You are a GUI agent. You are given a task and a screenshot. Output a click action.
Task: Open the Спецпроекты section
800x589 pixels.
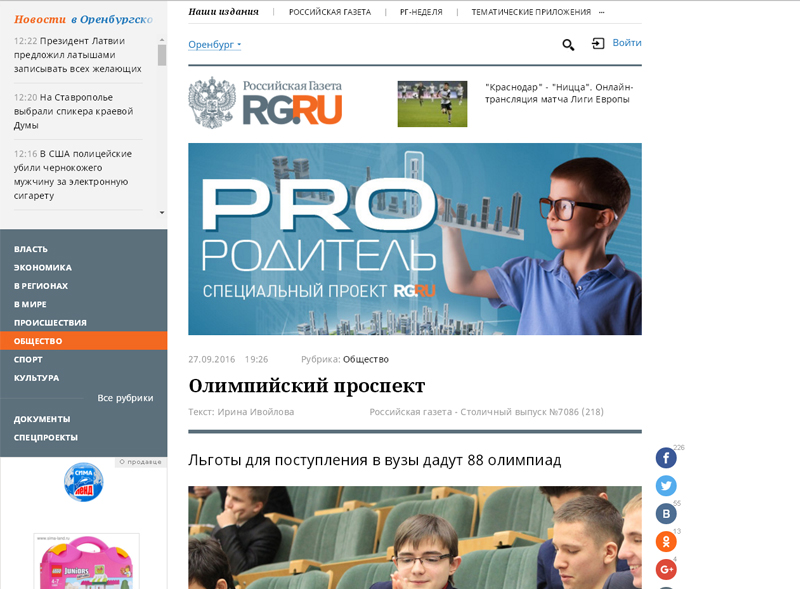click(46, 437)
